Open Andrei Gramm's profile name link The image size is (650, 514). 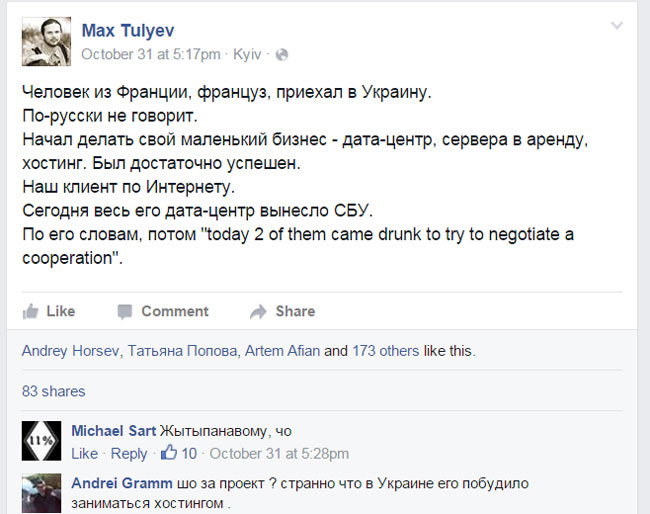point(114,483)
